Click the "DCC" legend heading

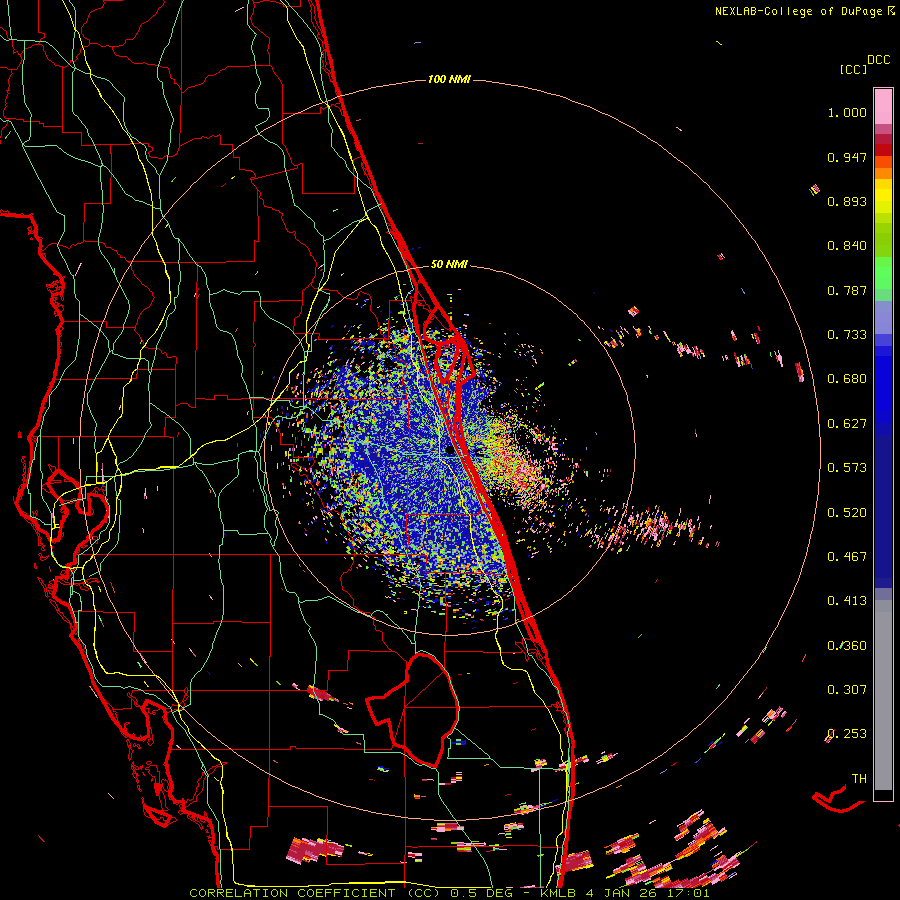879,60
